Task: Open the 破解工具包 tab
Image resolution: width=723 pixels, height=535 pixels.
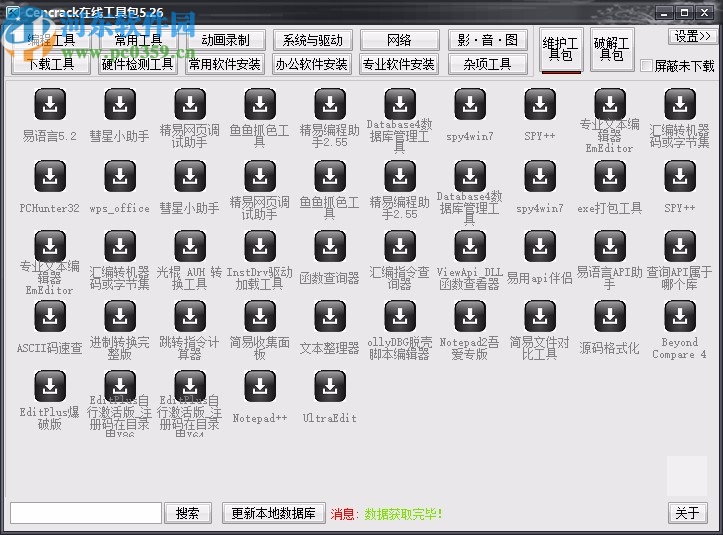Action: click(x=612, y=49)
